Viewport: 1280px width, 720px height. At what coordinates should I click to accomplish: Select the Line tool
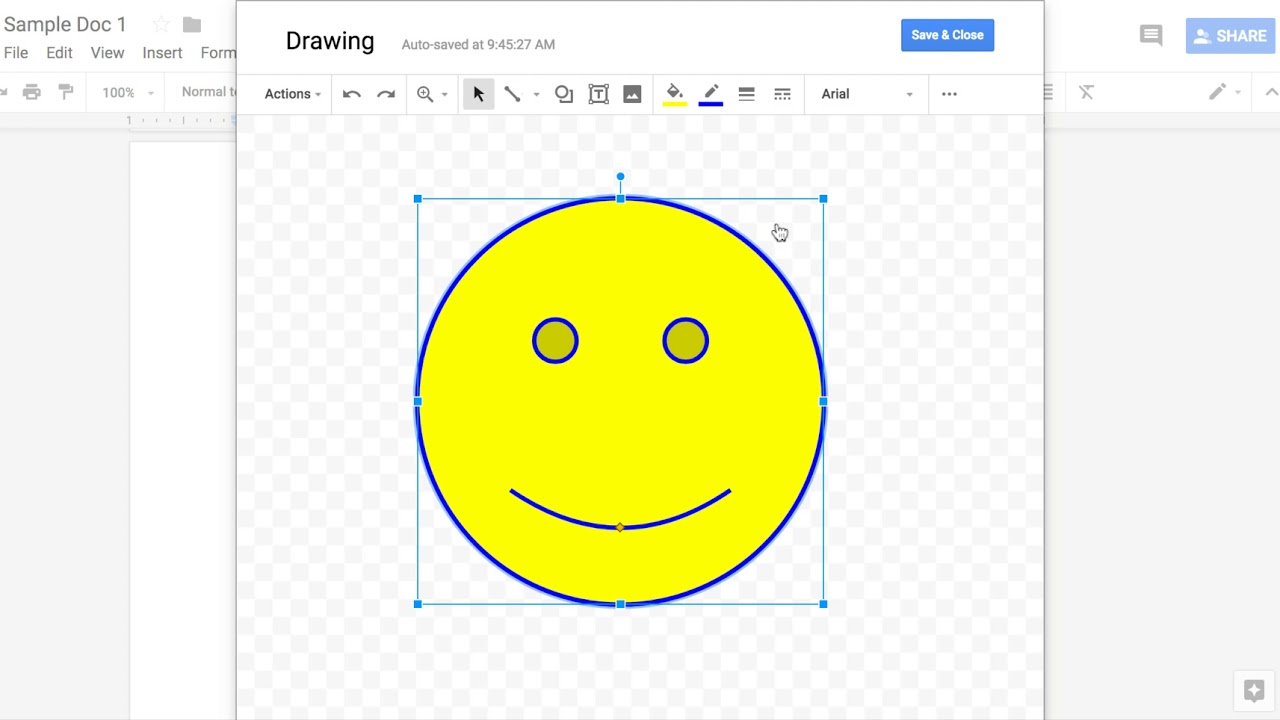pyautogui.click(x=512, y=93)
